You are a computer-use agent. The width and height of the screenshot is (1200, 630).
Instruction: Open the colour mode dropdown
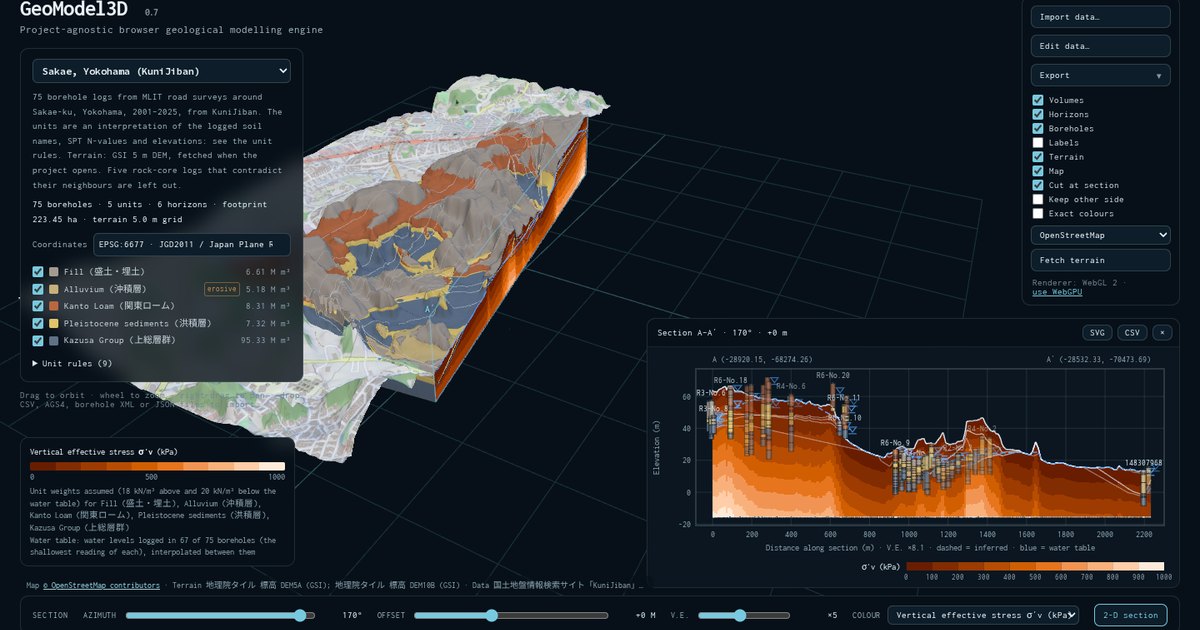pyautogui.click(x=984, y=615)
